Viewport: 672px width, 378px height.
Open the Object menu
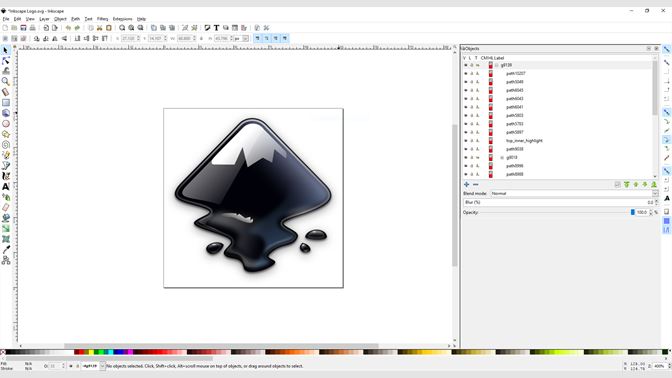coord(60,19)
